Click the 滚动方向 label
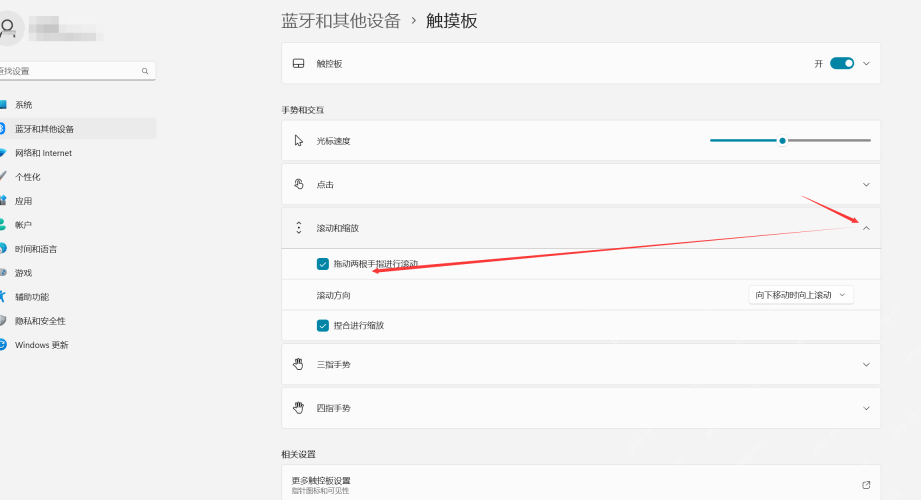Viewport: 921px width, 500px height. pos(333,295)
